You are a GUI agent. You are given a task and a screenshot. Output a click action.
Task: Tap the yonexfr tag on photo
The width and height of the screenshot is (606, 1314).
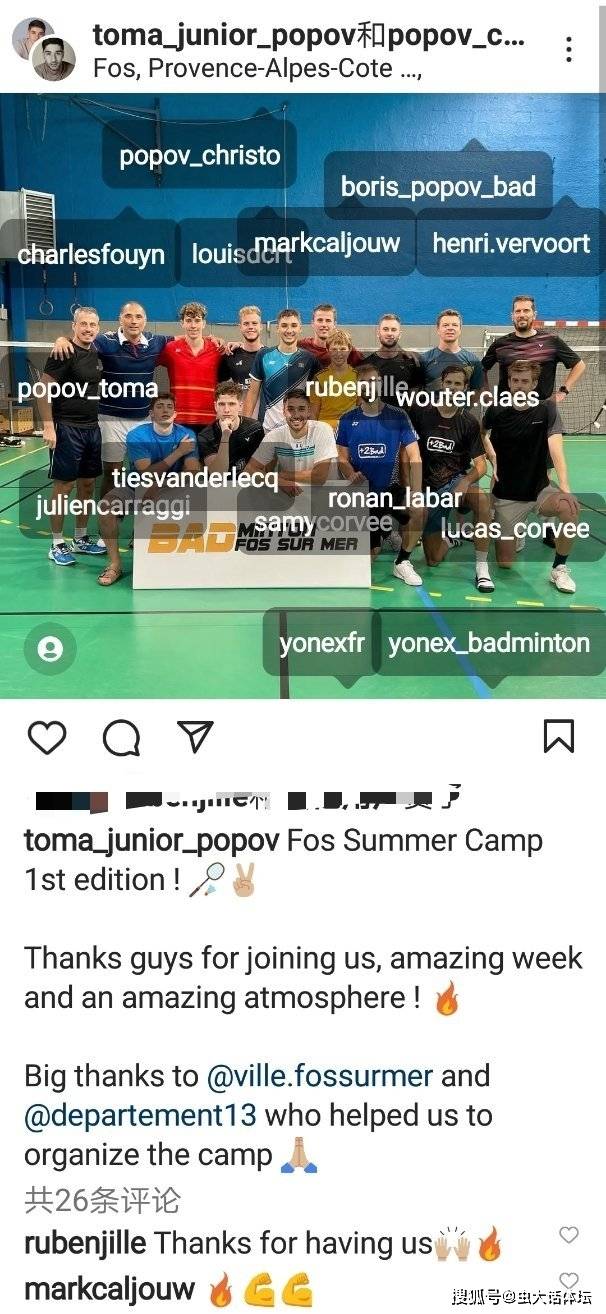click(x=322, y=642)
